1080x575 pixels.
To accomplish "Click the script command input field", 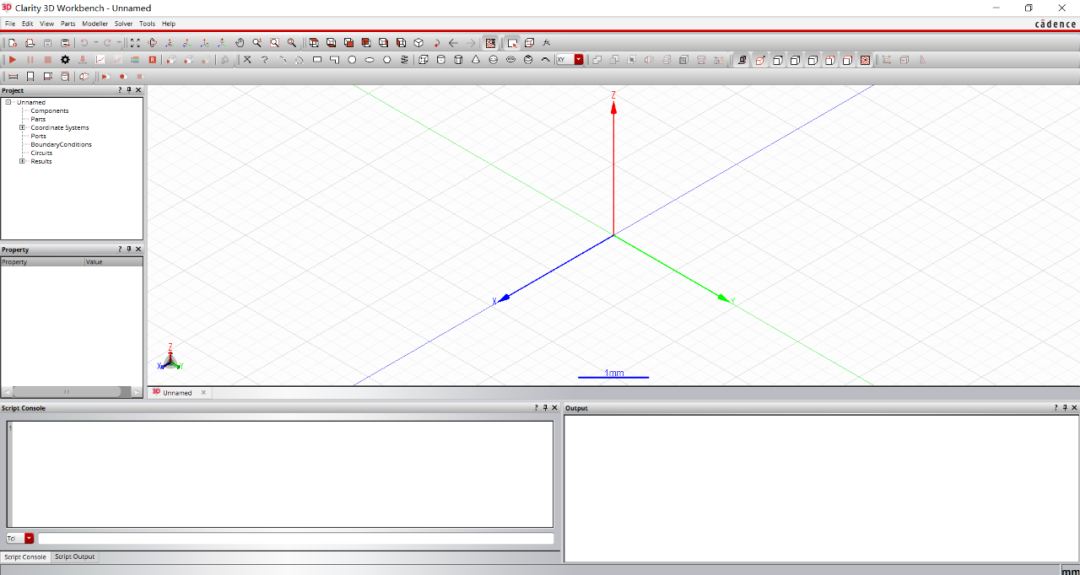I will [x=295, y=539].
